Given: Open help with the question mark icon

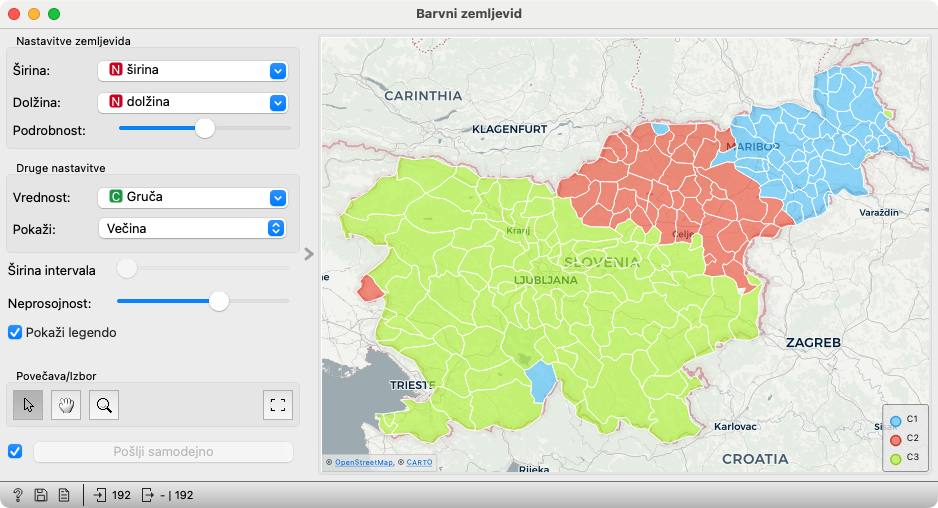Looking at the screenshot, I should tap(18, 495).
